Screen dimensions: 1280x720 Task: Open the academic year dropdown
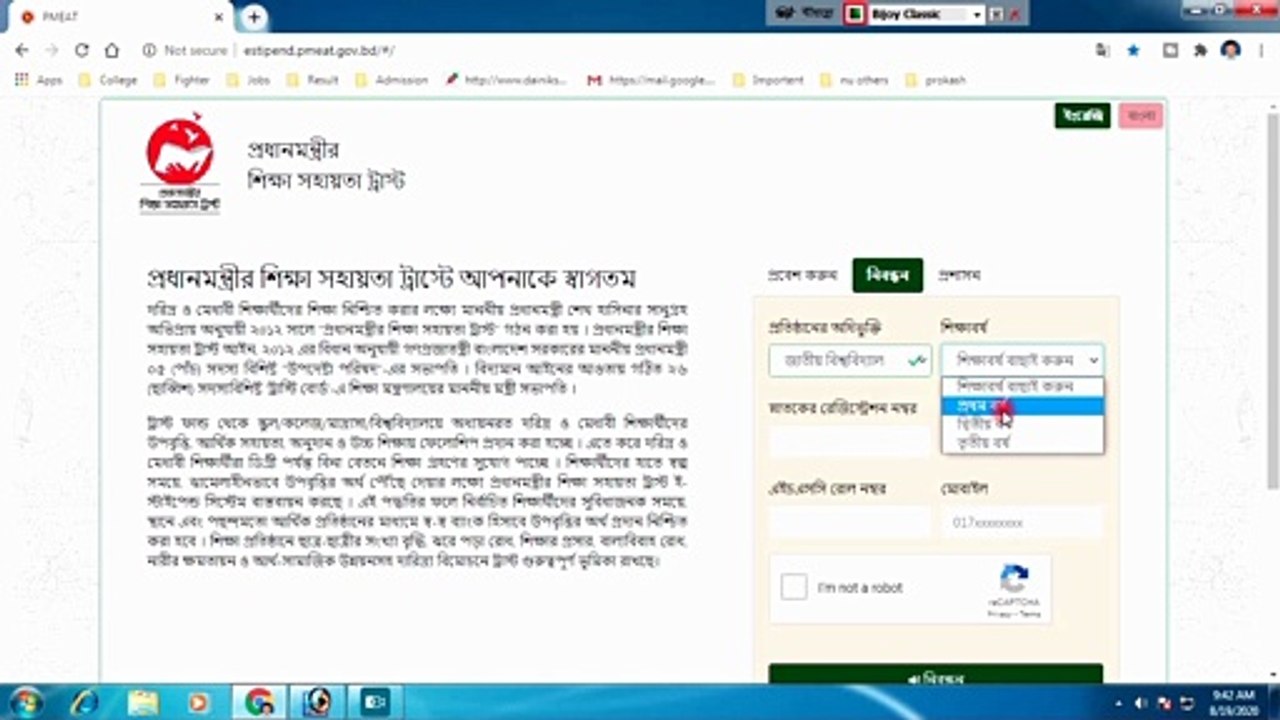pos(1022,360)
